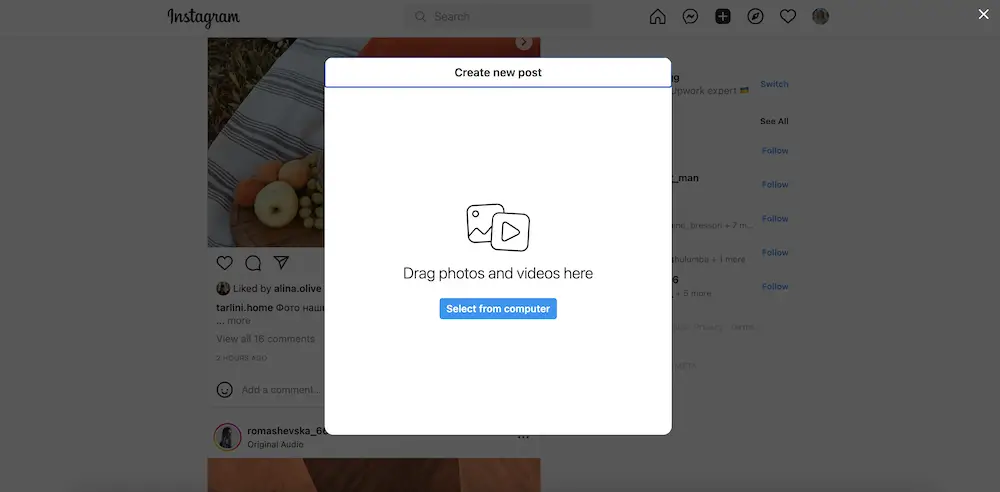Viewport: 1000px width, 492px height.
Task: Click Select from computer button
Action: click(x=498, y=309)
